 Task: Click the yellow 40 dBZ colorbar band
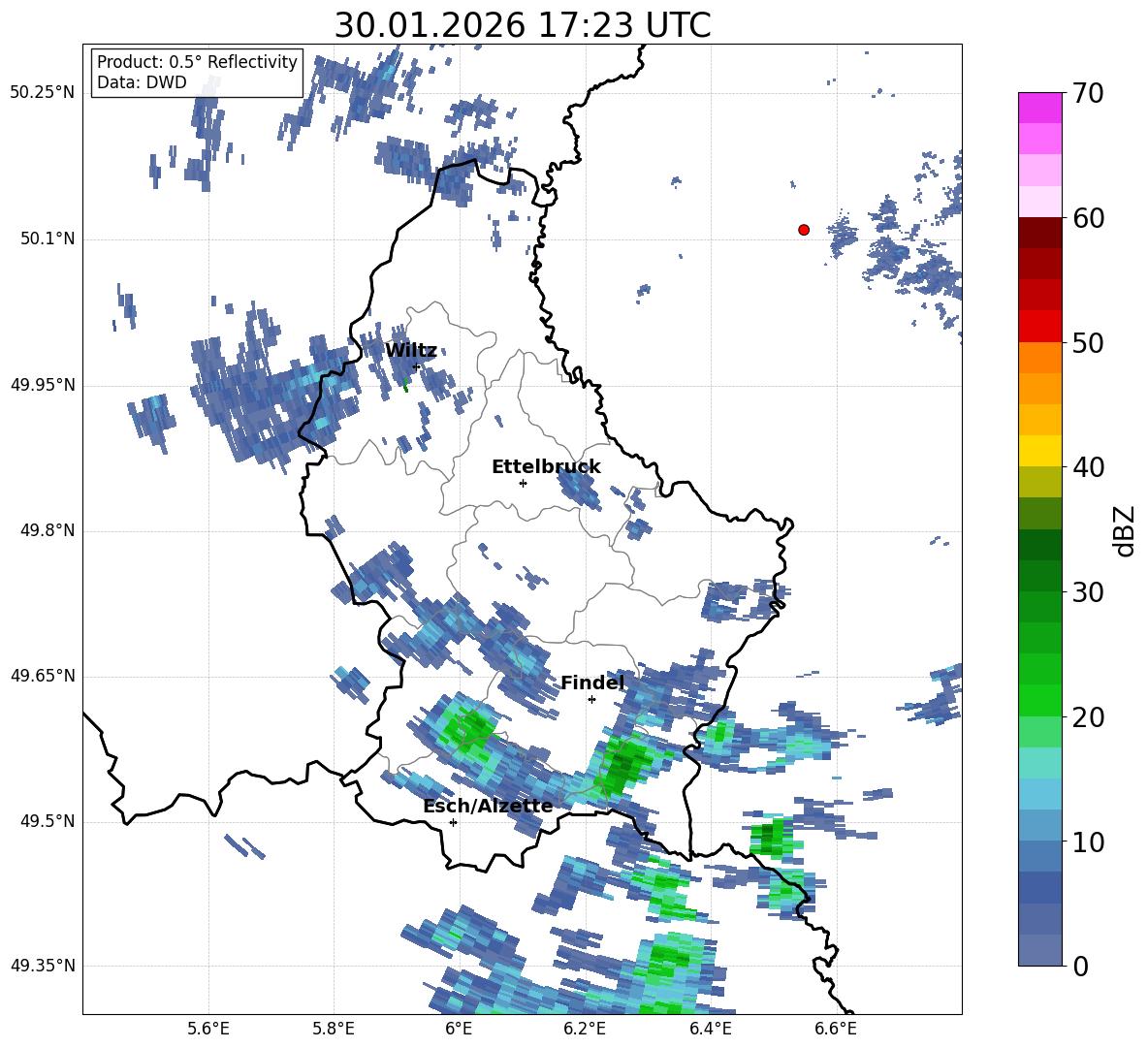[x=1039, y=451]
